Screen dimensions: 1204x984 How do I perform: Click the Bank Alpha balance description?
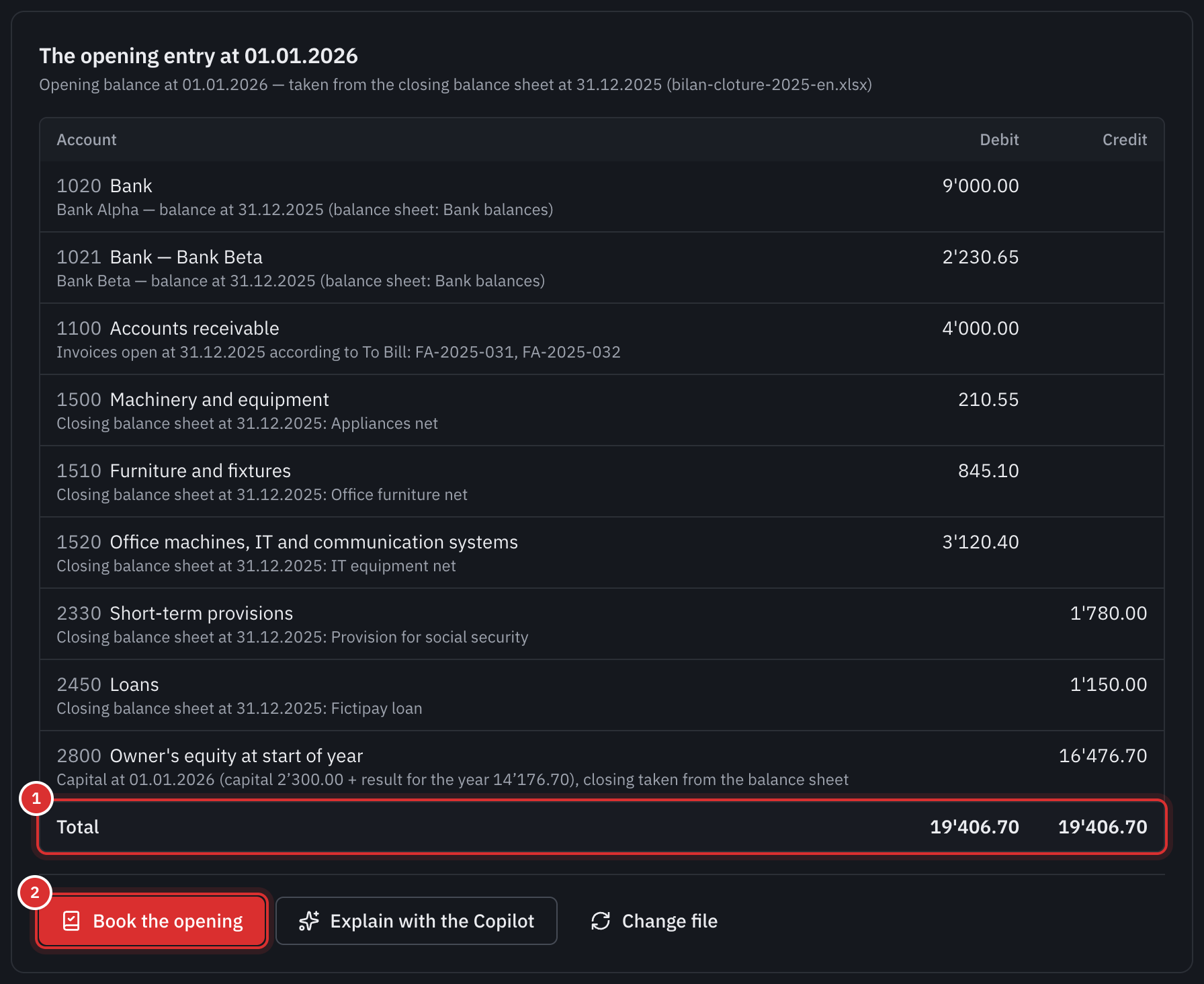point(305,210)
